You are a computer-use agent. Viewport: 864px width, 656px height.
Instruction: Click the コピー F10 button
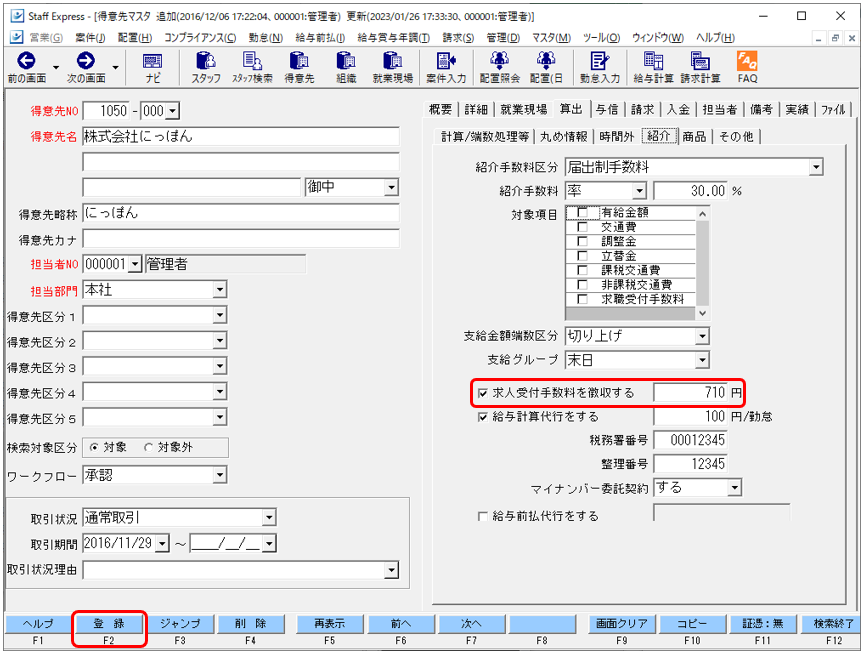692,624
